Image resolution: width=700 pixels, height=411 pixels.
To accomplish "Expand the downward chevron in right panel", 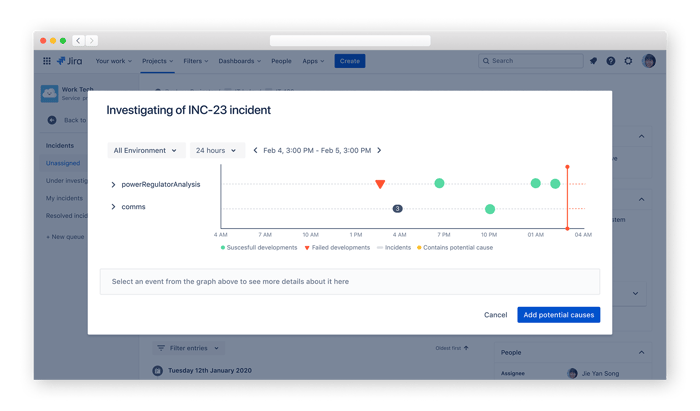I will point(635,294).
